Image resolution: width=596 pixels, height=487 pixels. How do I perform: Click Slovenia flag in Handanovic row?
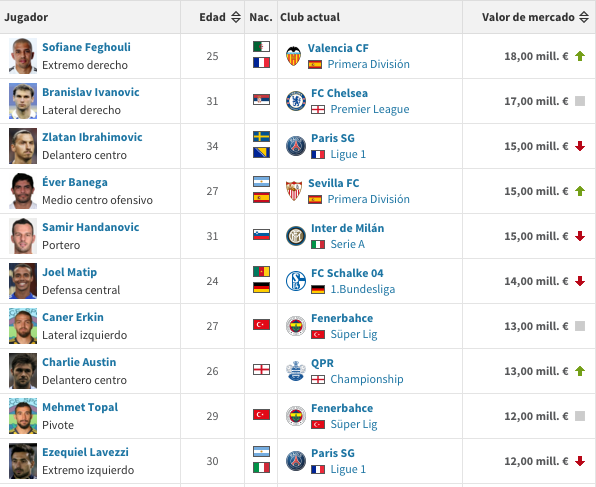pyautogui.click(x=262, y=235)
